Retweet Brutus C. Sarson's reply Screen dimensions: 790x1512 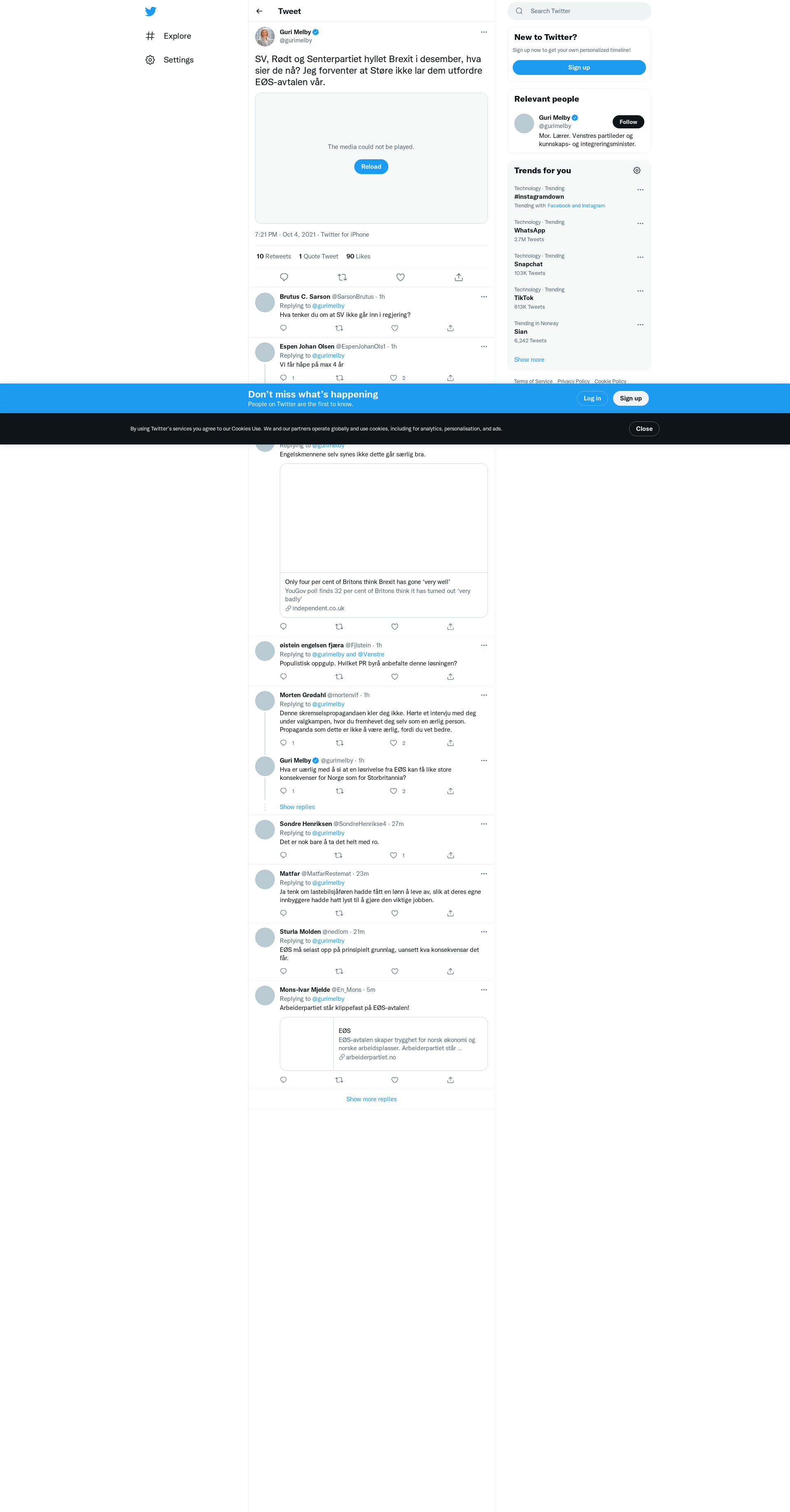click(339, 328)
